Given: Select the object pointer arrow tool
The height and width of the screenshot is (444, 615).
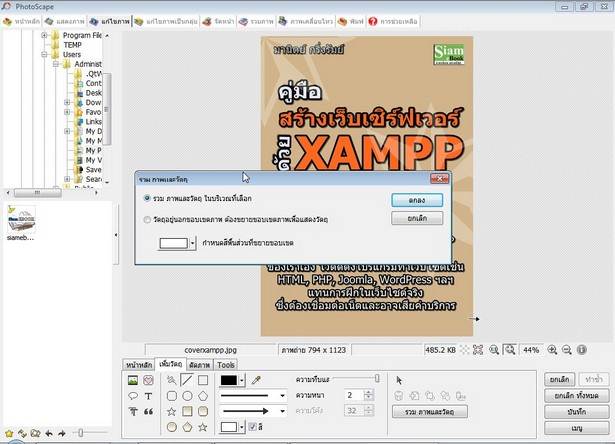Looking at the screenshot, I should 399,380.
